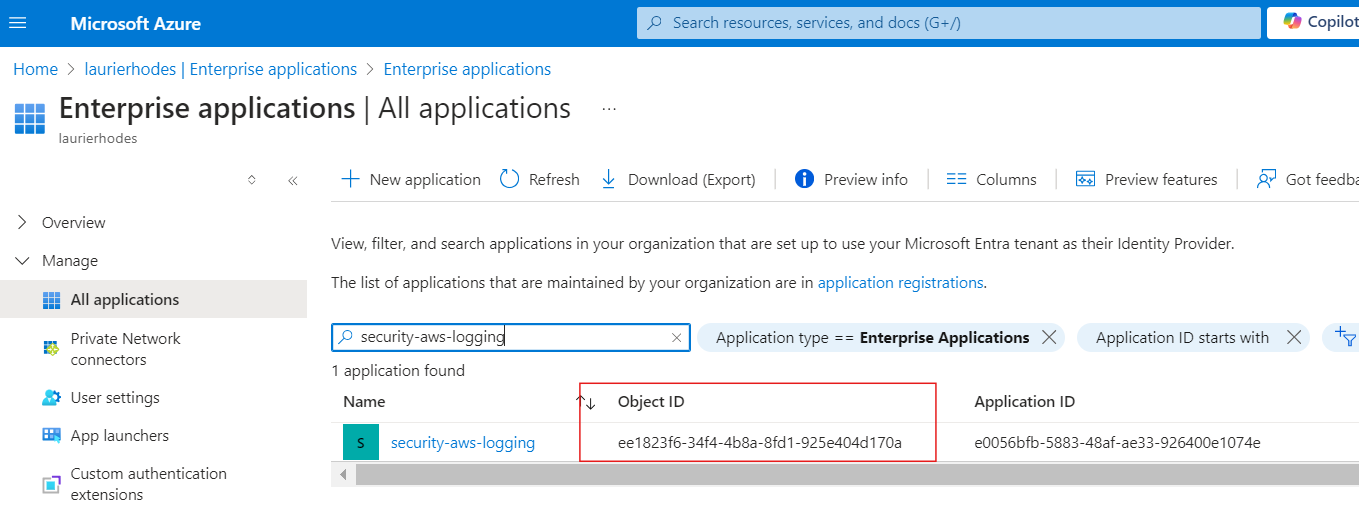The height and width of the screenshot is (505, 1359).
Task: Click the Application ID column header
Action: tap(1025, 402)
